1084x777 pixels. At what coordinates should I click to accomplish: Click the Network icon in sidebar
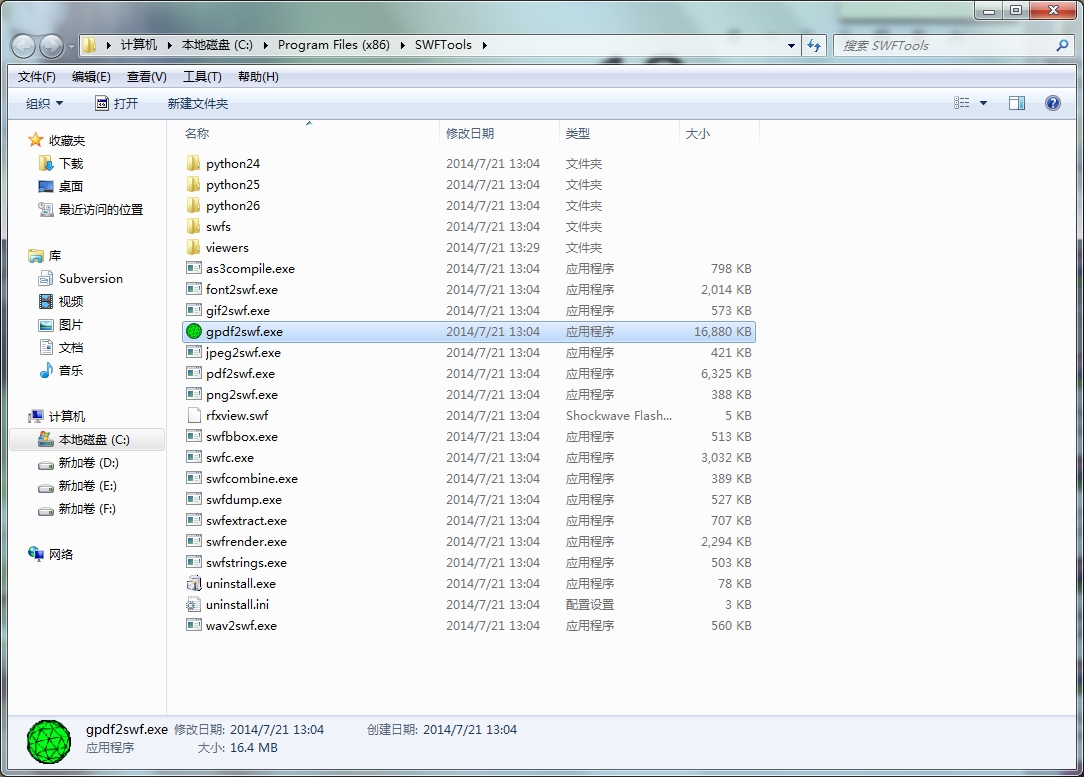(x=36, y=554)
